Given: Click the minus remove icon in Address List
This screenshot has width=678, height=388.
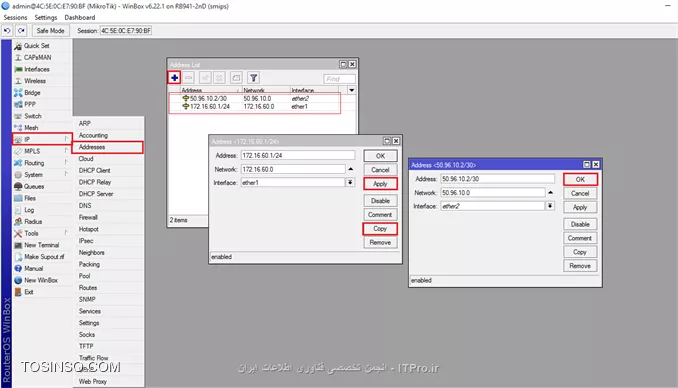Looking at the screenshot, I should click(189, 78).
